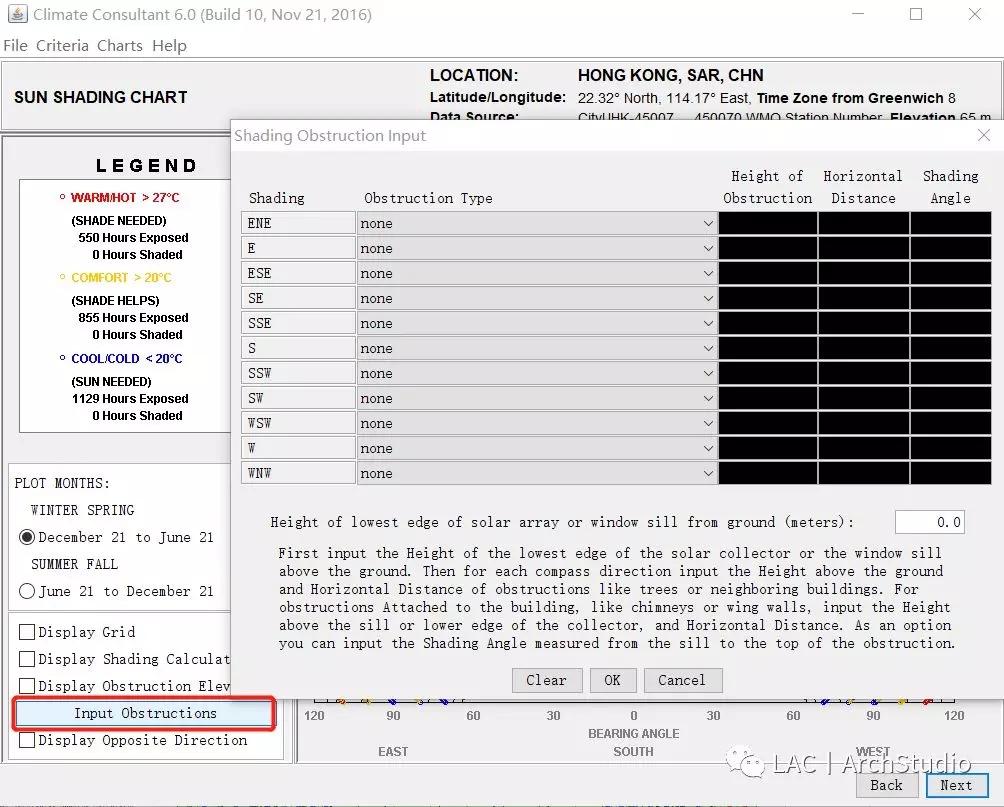Open obstruction type dropdown for S row
The image size is (1004, 807).
537,348
